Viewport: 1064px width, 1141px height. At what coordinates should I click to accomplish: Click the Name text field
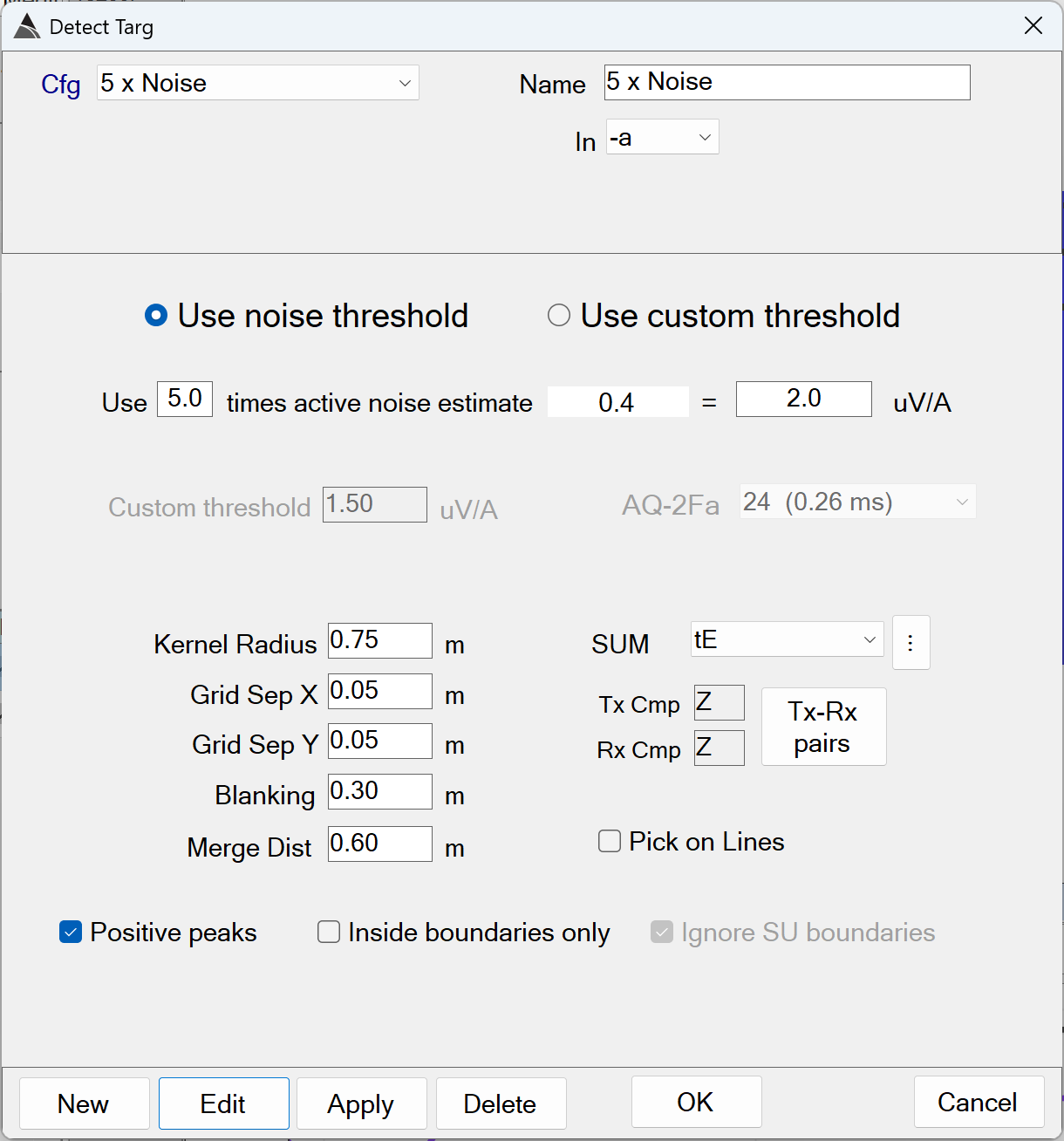tap(787, 82)
